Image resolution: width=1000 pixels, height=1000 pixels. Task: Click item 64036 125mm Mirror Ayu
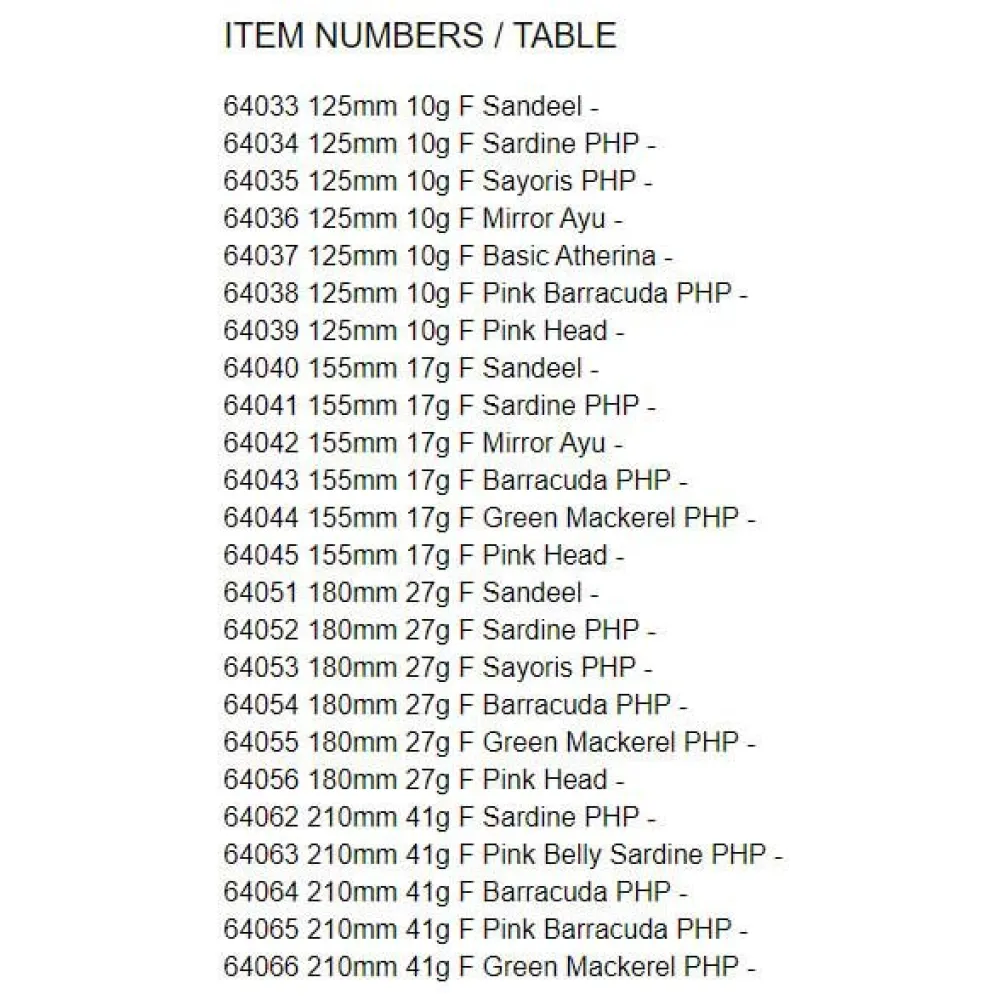(x=422, y=219)
